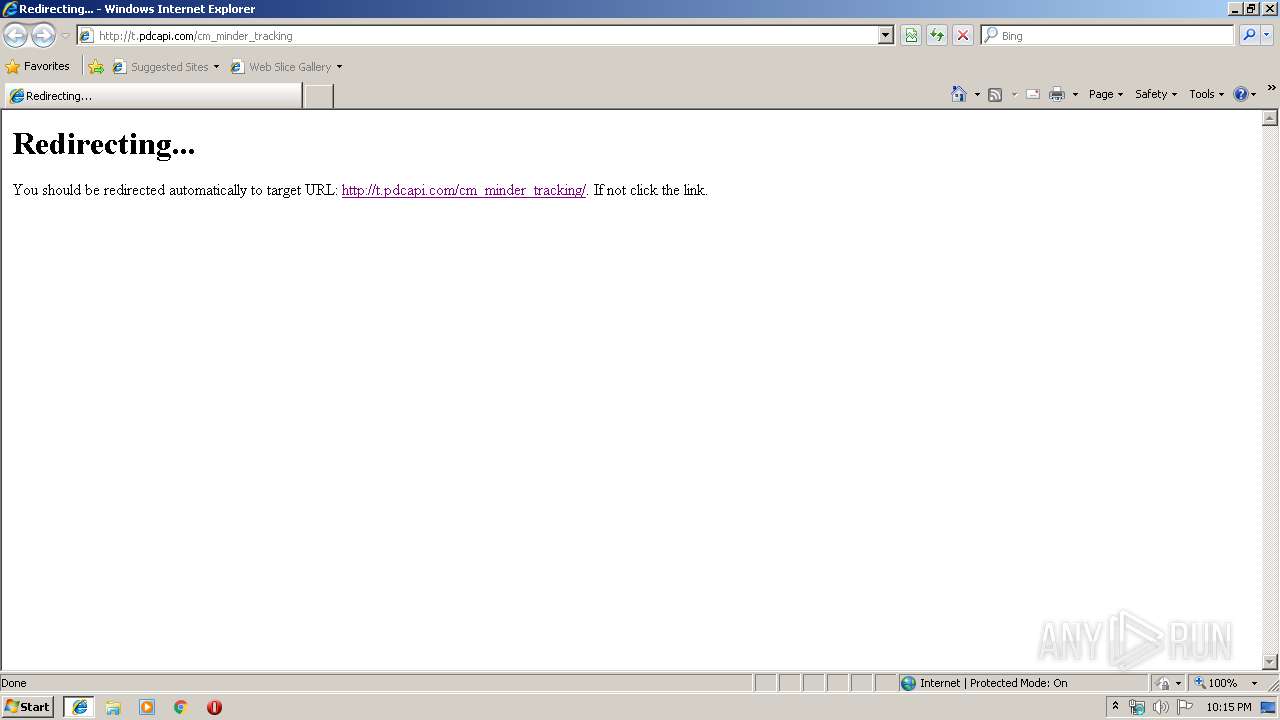
Task: Click the Compatibility View icon
Action: (911, 35)
